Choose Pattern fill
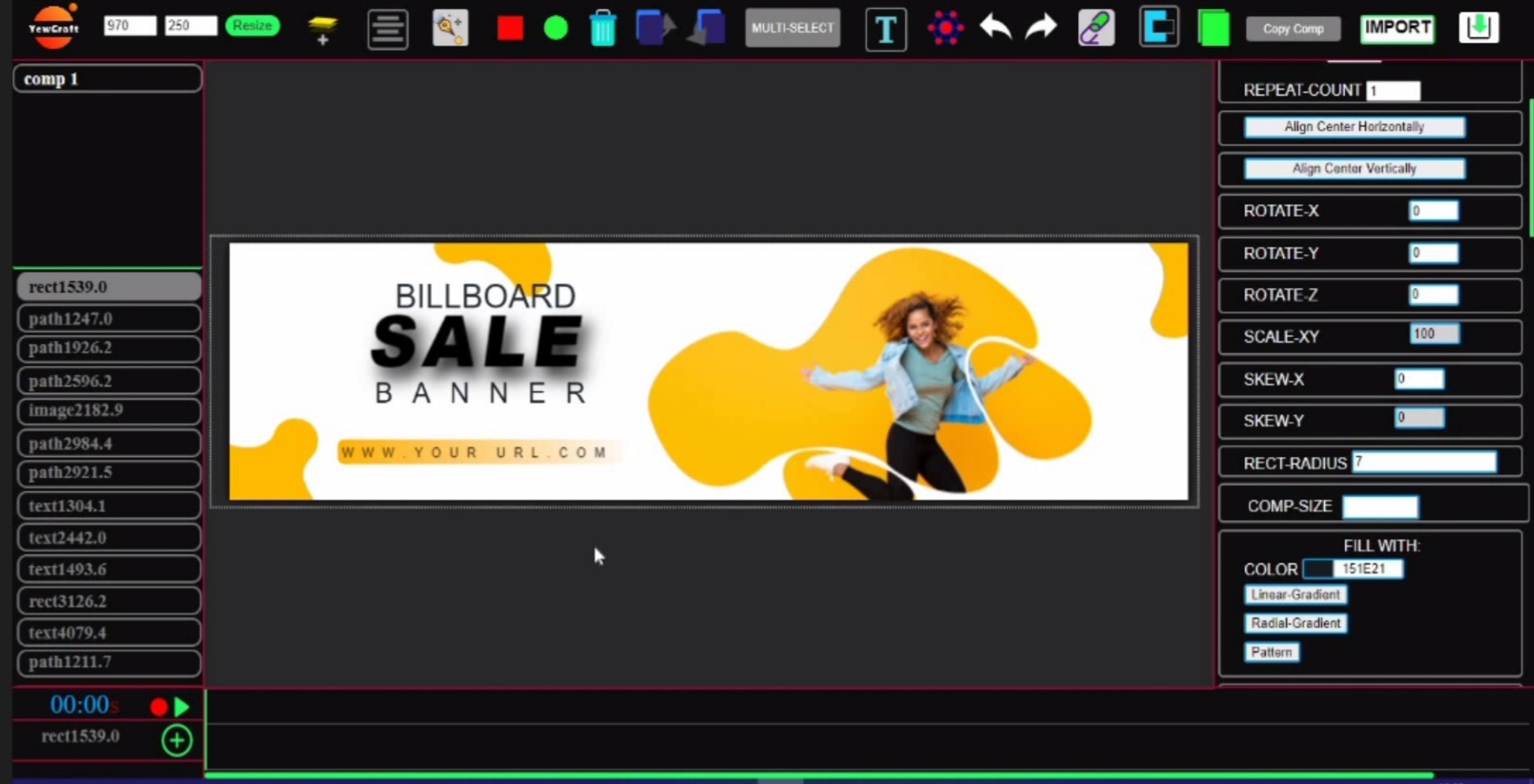The width and height of the screenshot is (1534, 784). 1271,652
